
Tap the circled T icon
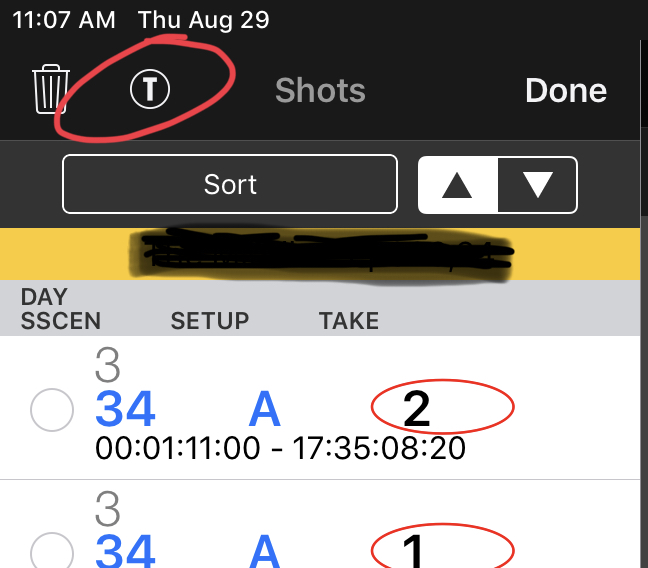pyautogui.click(x=150, y=90)
